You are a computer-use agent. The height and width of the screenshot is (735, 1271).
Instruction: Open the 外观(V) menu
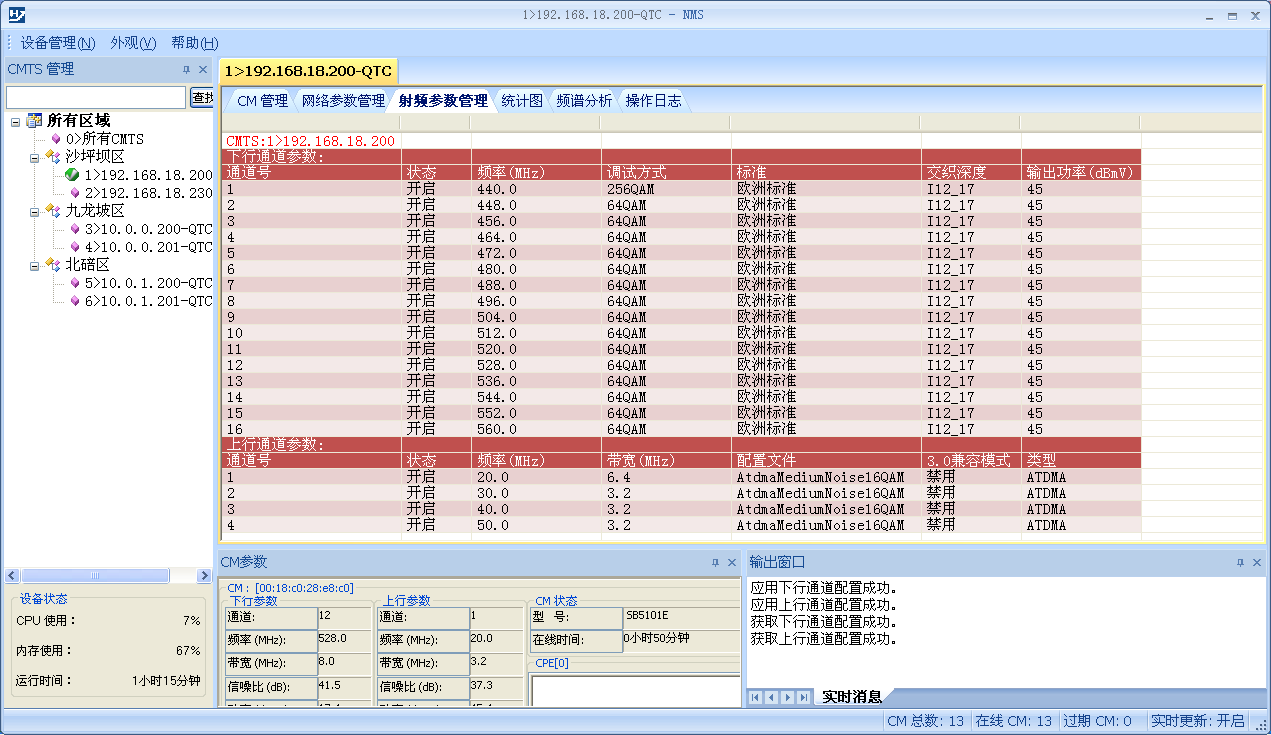pyautogui.click(x=133, y=43)
